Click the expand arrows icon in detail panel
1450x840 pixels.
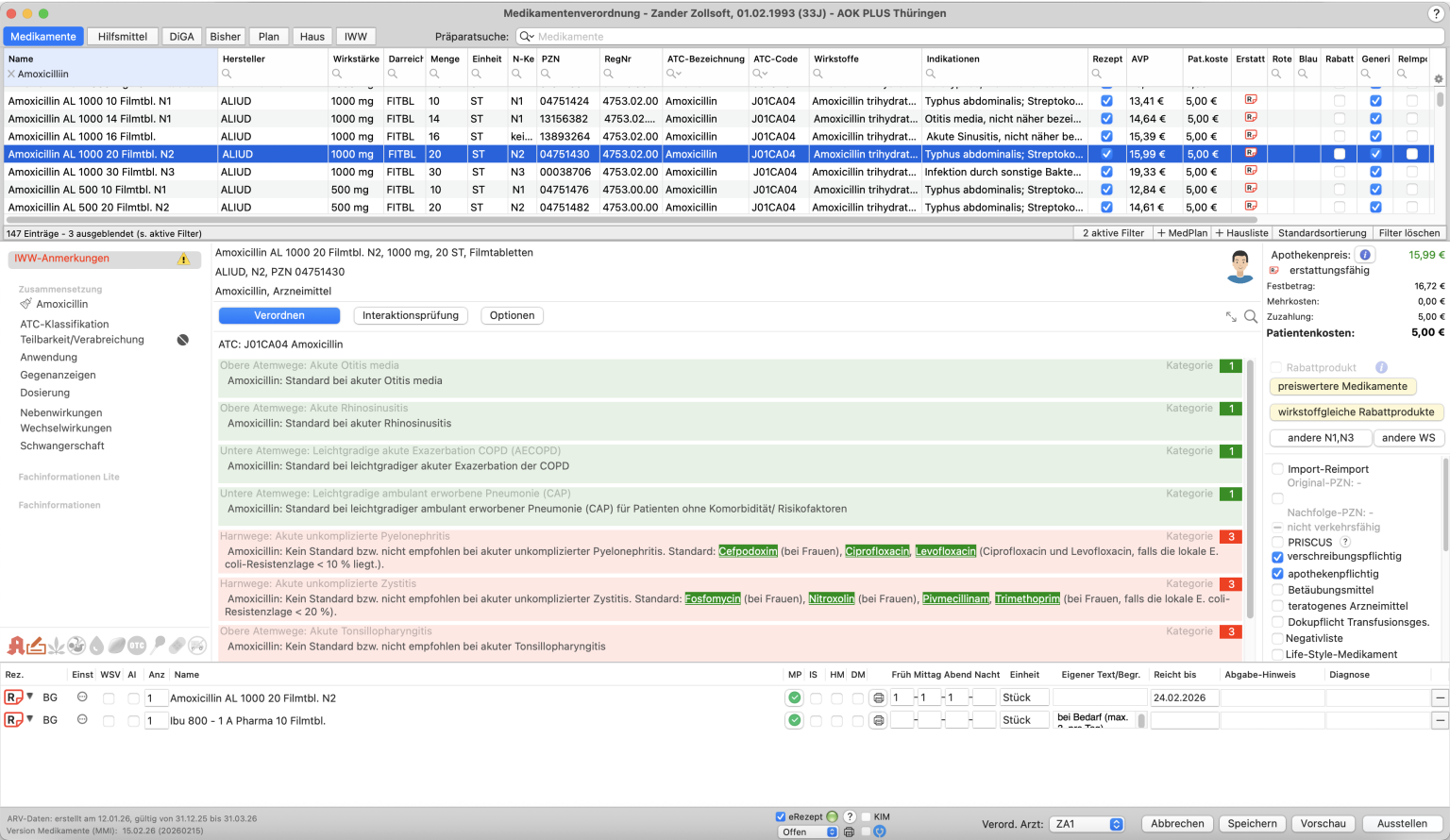[1231, 317]
